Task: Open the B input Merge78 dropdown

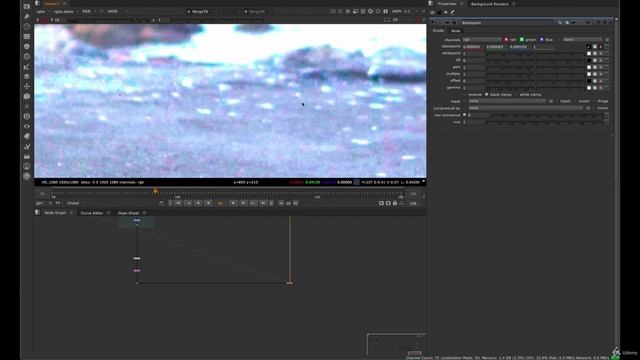Action: pos(259,11)
